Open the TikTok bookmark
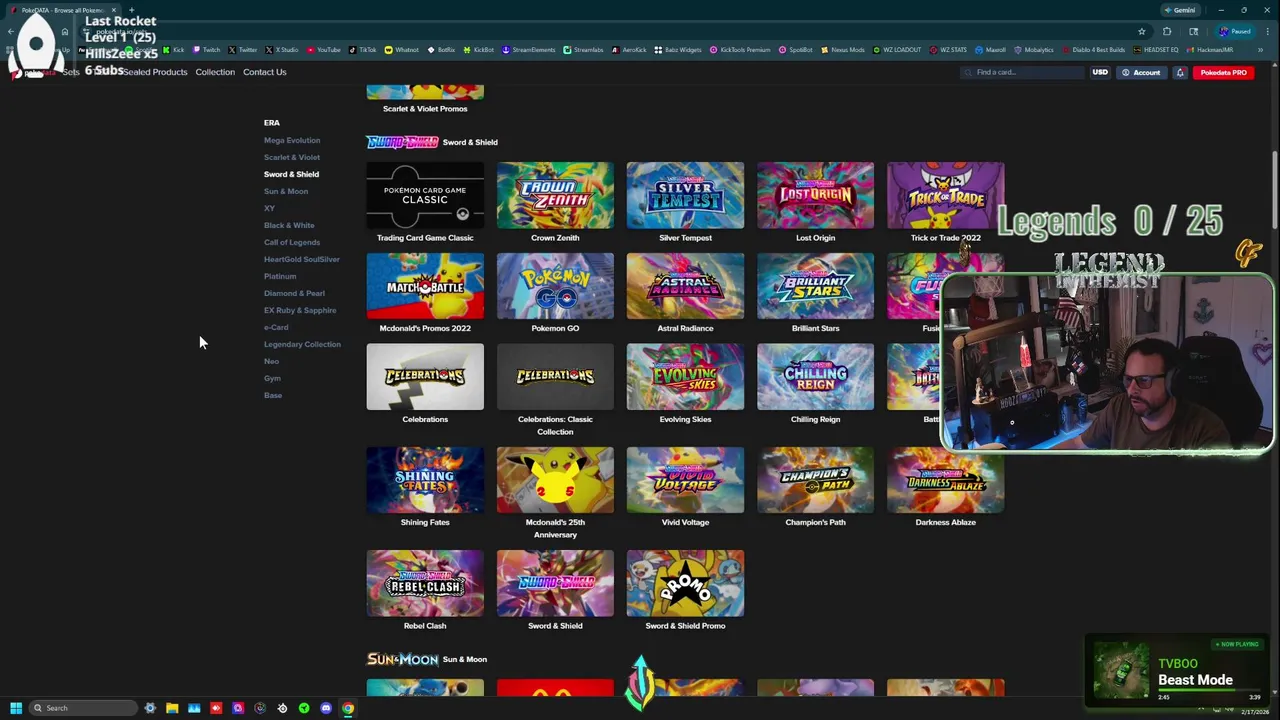 363,50
